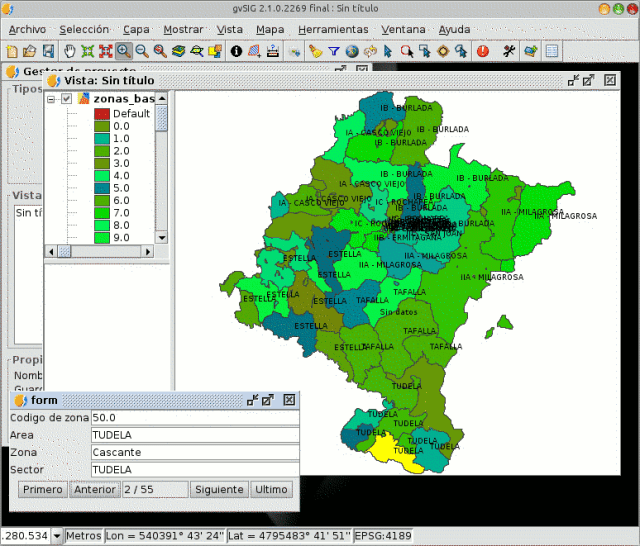Viewport: 640px width, 546px height.
Task: Click the red alert stop icon
Action: point(483,50)
